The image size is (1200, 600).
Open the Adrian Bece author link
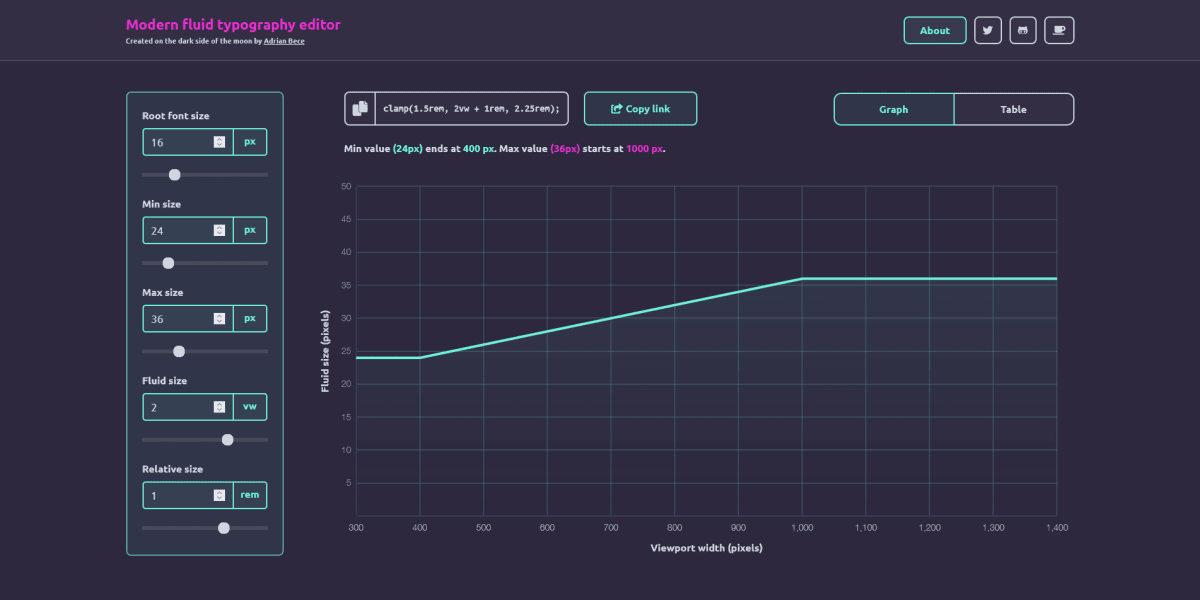point(284,41)
